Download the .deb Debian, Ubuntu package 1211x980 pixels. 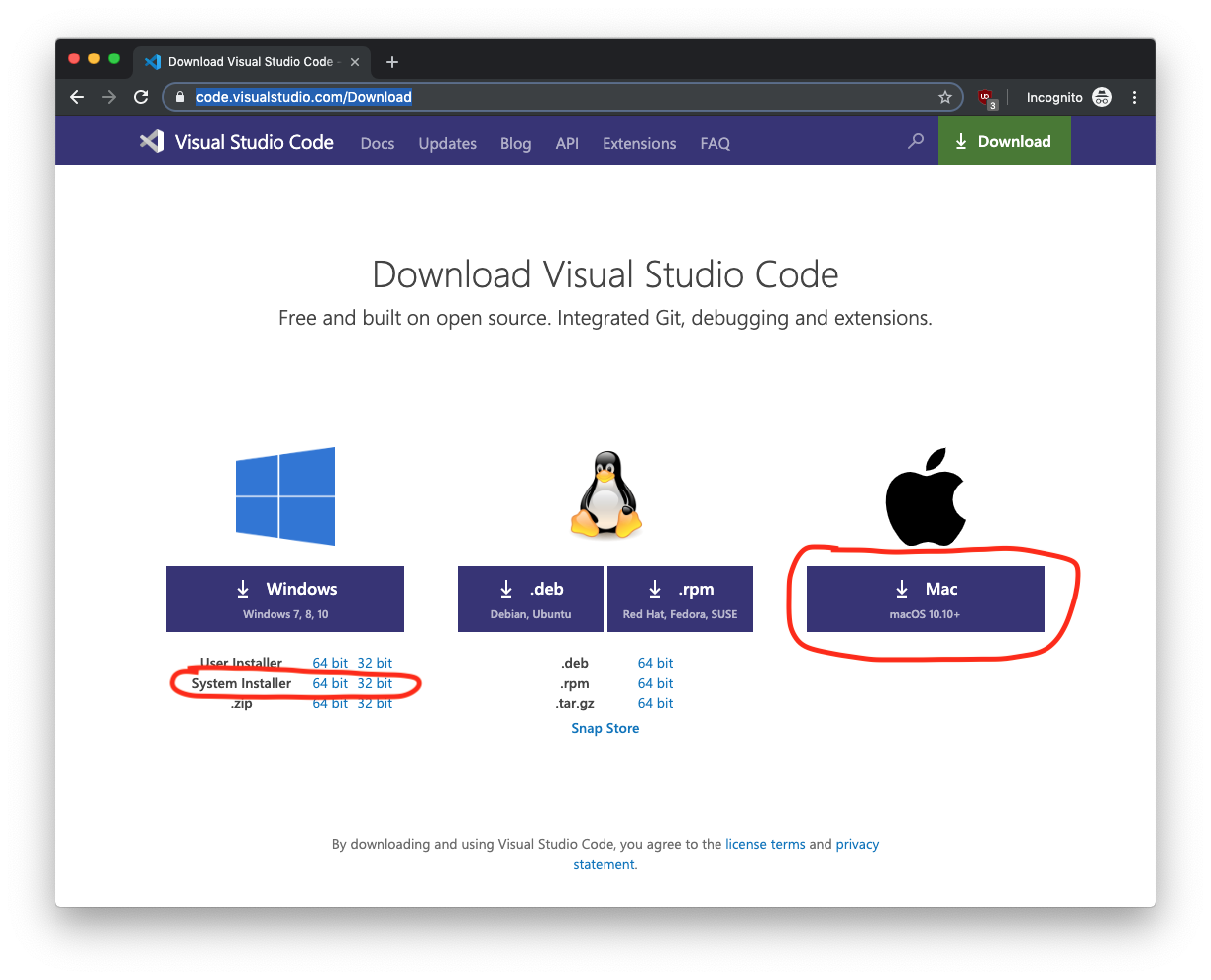pos(530,599)
